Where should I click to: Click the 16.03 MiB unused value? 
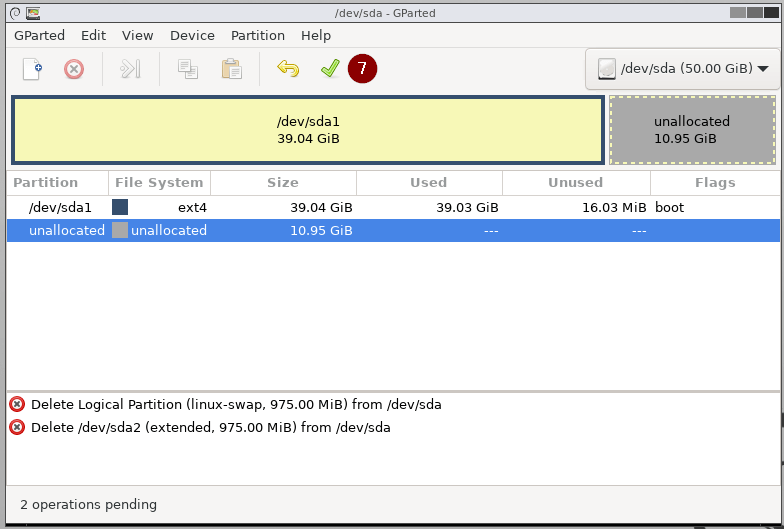click(614, 208)
